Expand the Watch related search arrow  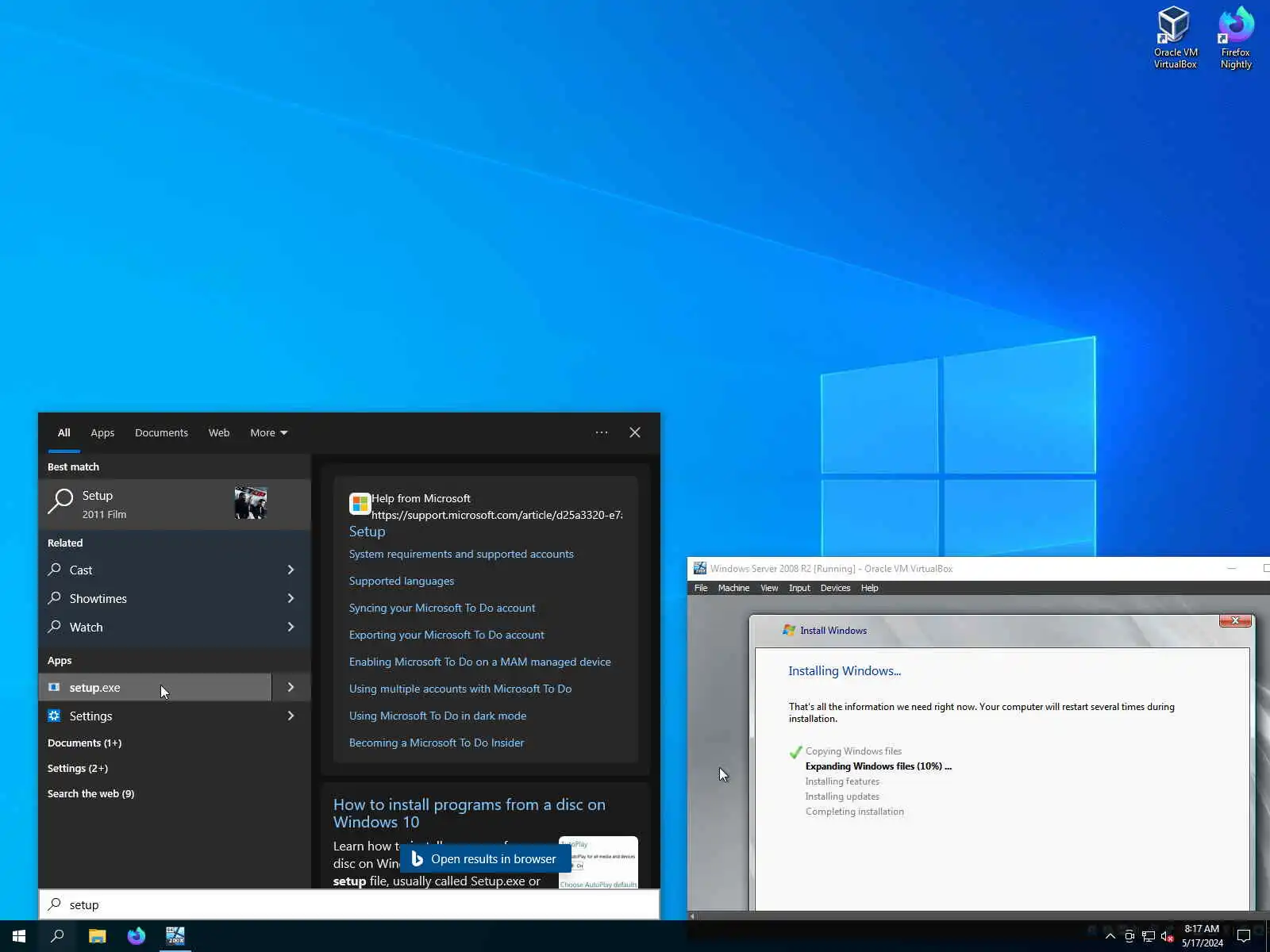click(x=291, y=627)
